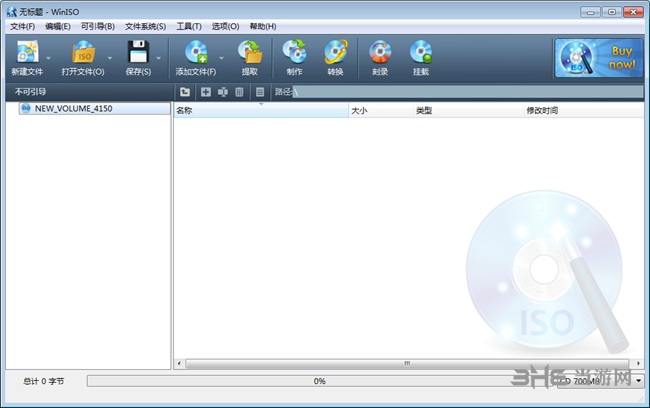Click the Add Files (添加文件) disc icon

tap(196, 52)
